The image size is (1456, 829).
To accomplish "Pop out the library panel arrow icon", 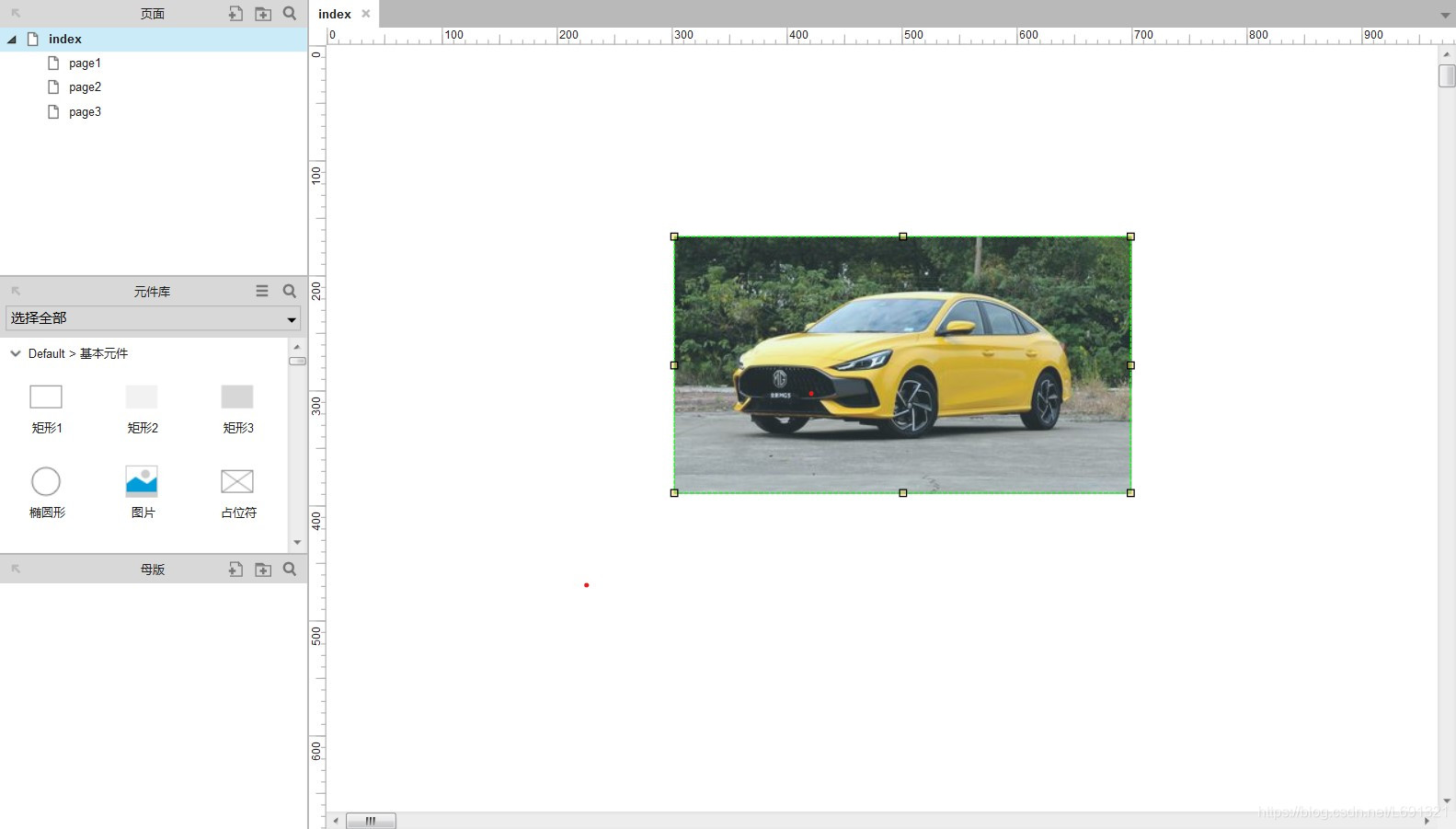I will point(16,291).
